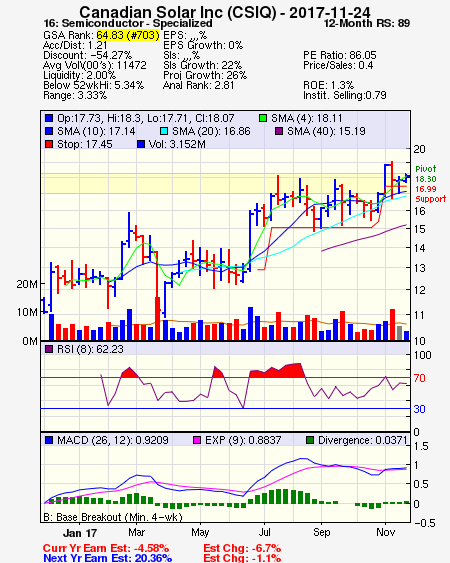Click the green Divergence legend square
Screen dimensions: 450x563
coord(310,440)
